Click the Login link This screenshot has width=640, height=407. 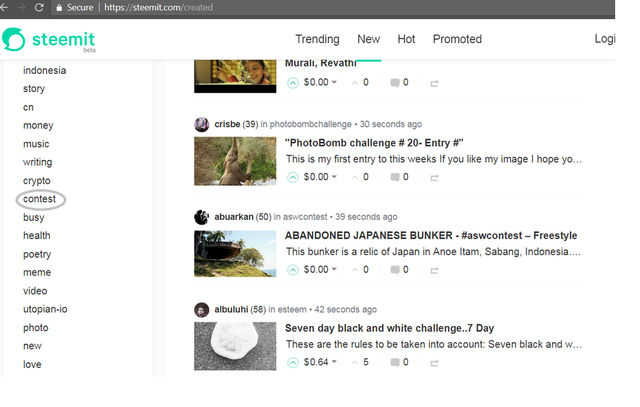(x=604, y=39)
